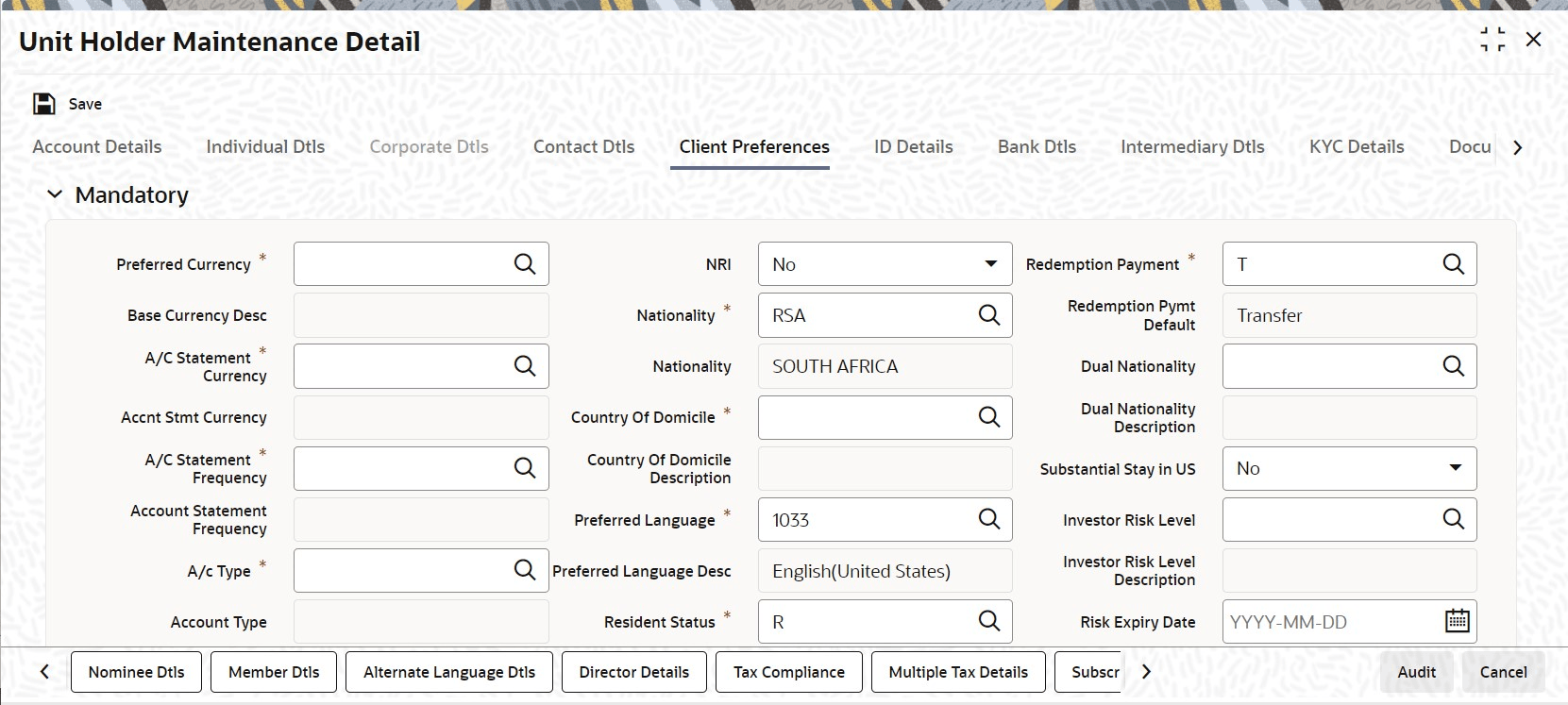This screenshot has width=1568, height=705.
Task: Open Preferred Currency search lookup
Action: tap(525, 264)
